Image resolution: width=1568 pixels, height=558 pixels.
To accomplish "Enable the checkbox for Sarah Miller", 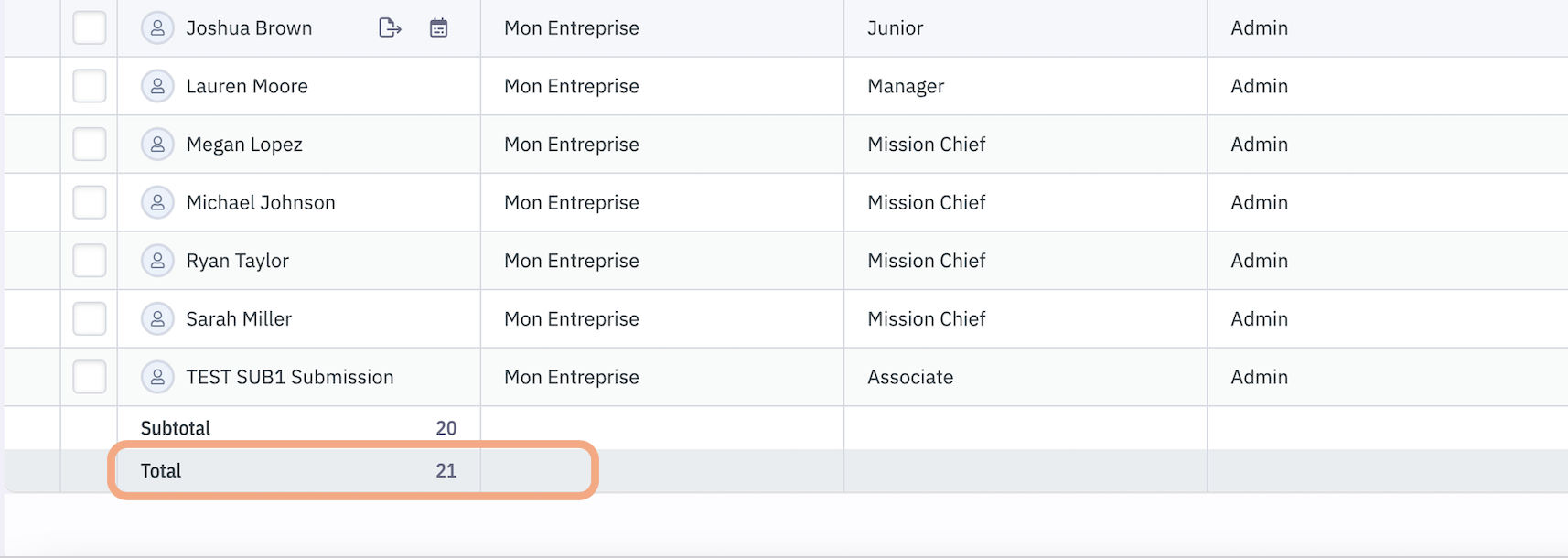I will (90, 318).
